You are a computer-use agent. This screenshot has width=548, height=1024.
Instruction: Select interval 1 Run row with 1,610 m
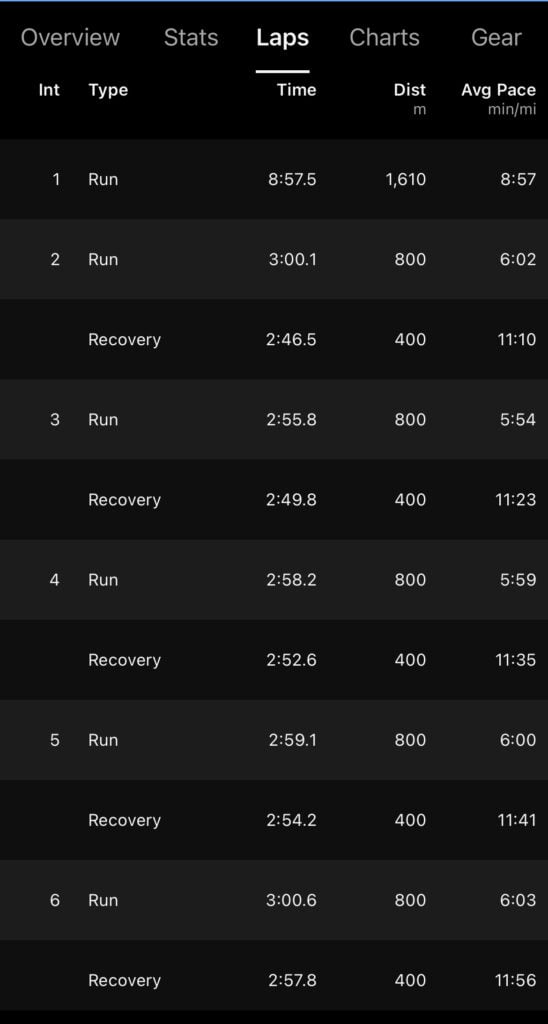click(274, 179)
